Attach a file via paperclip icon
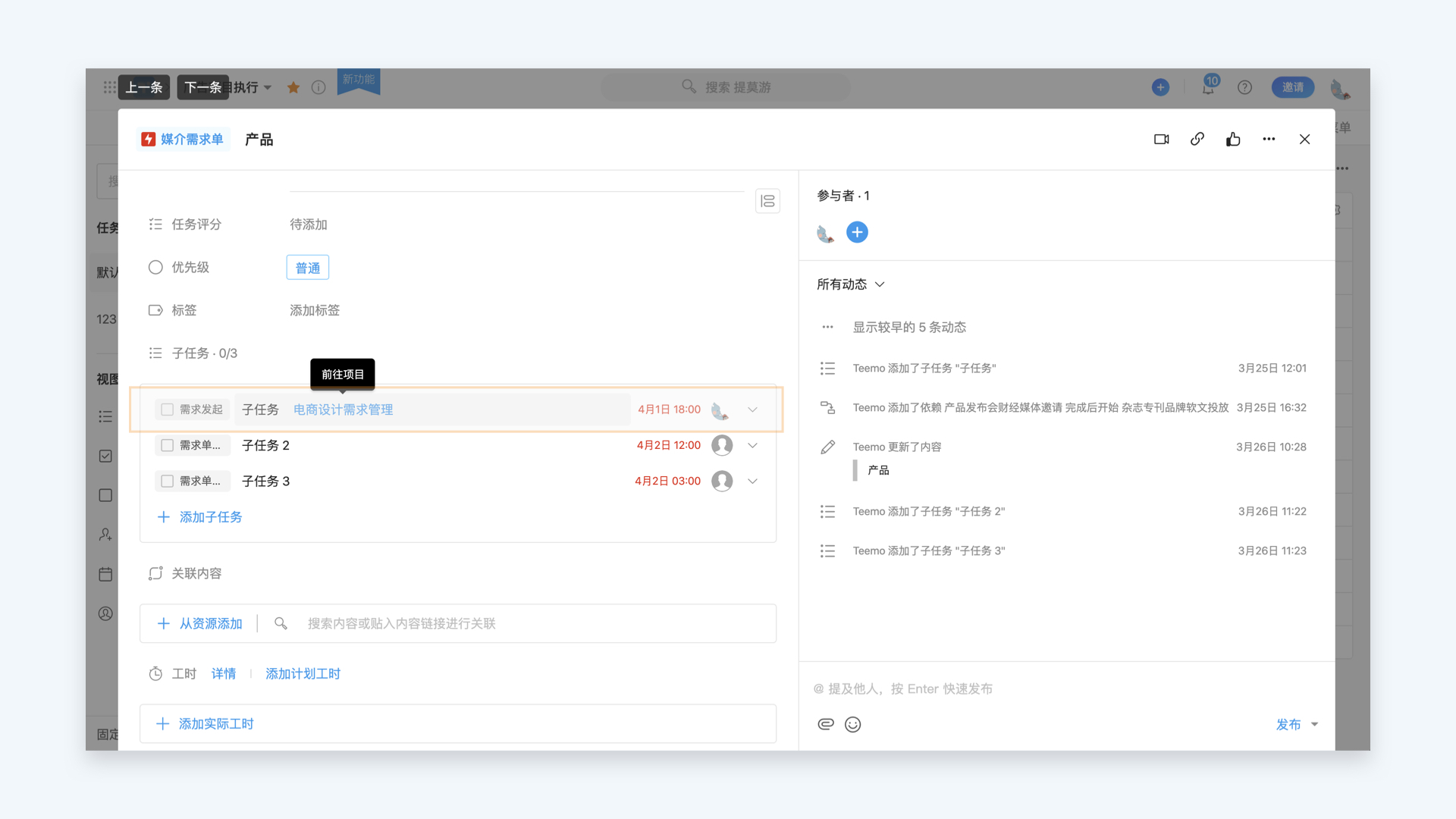Viewport: 1456px width, 819px height. click(826, 724)
